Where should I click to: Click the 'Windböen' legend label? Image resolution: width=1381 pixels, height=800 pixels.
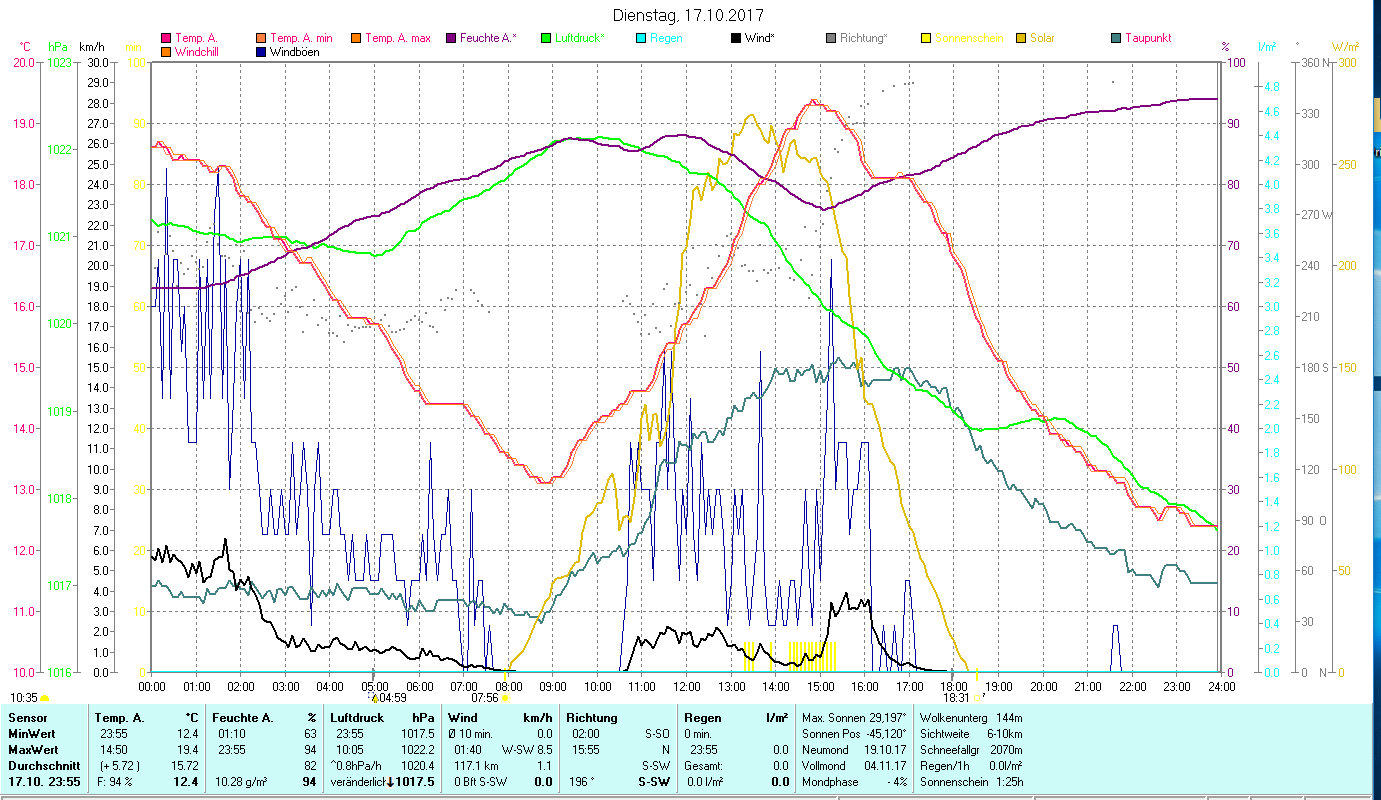[295, 52]
